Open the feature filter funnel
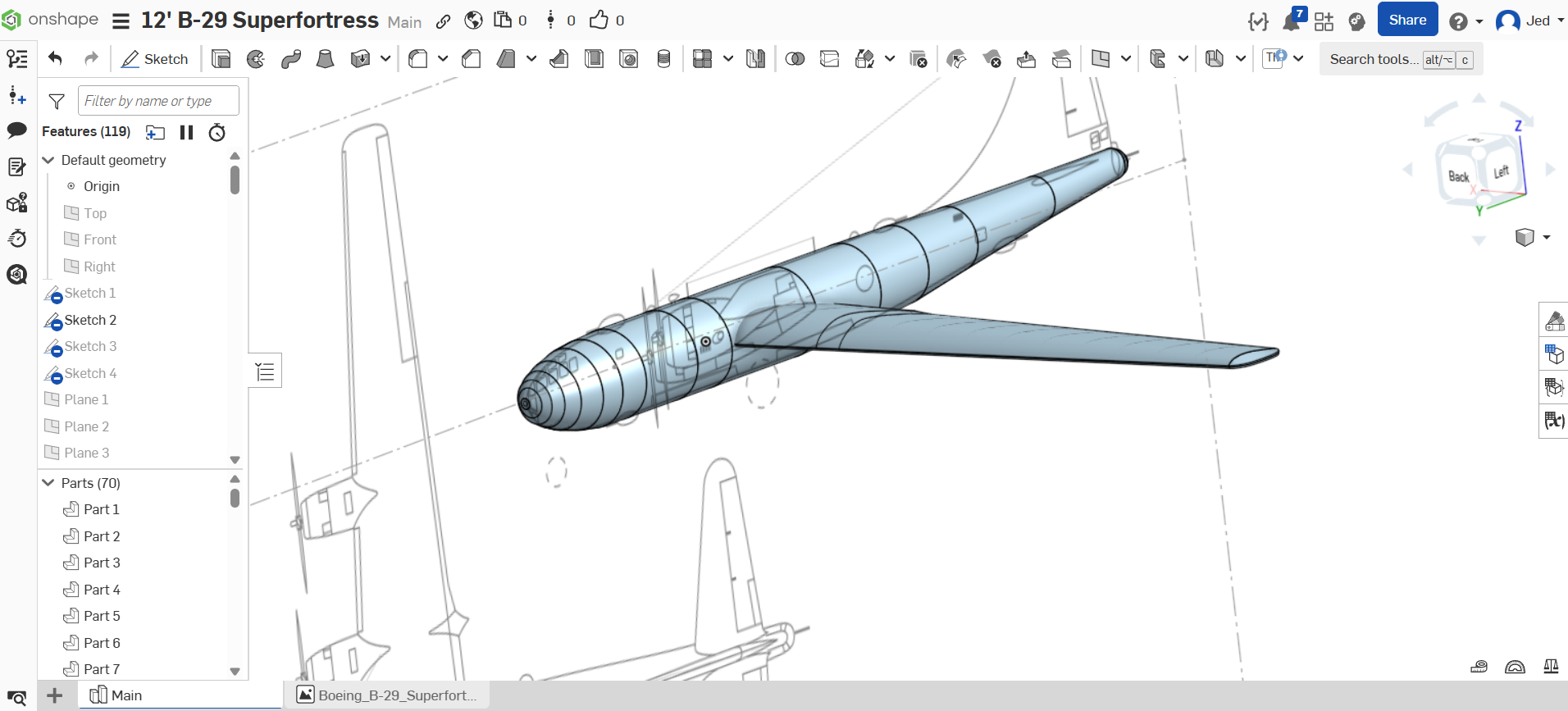The width and height of the screenshot is (1568, 711). pyautogui.click(x=57, y=101)
